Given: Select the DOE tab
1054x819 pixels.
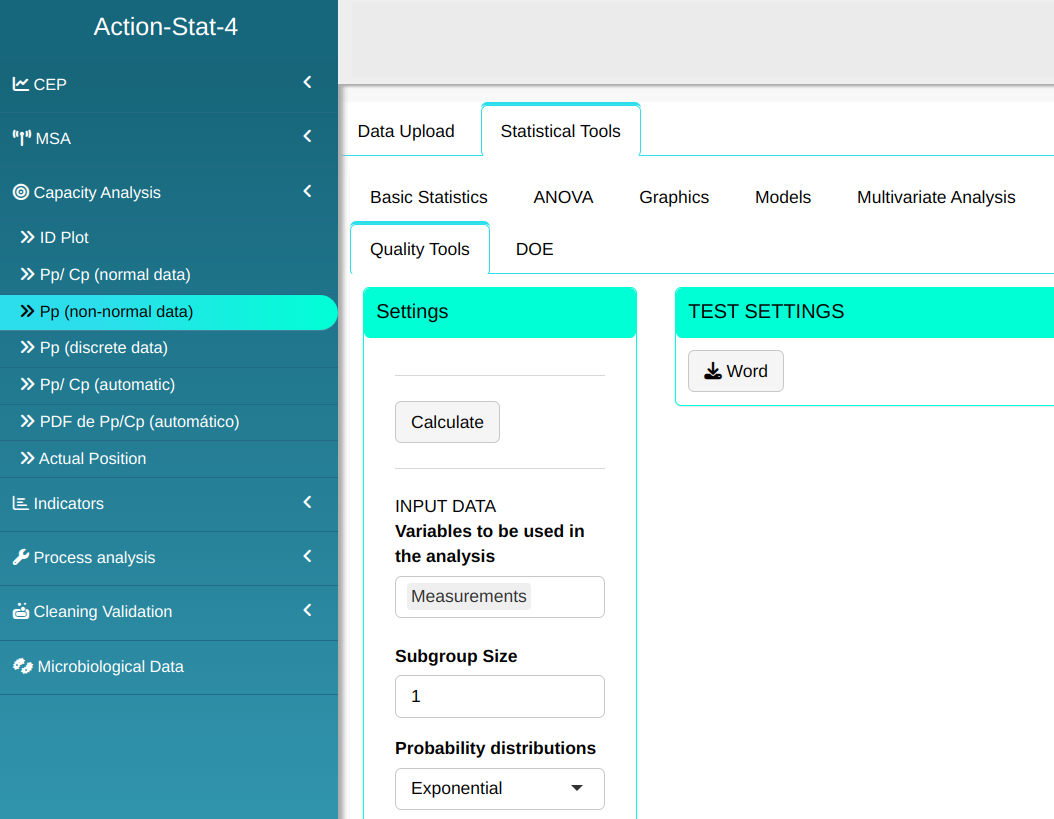Looking at the screenshot, I should click(534, 249).
